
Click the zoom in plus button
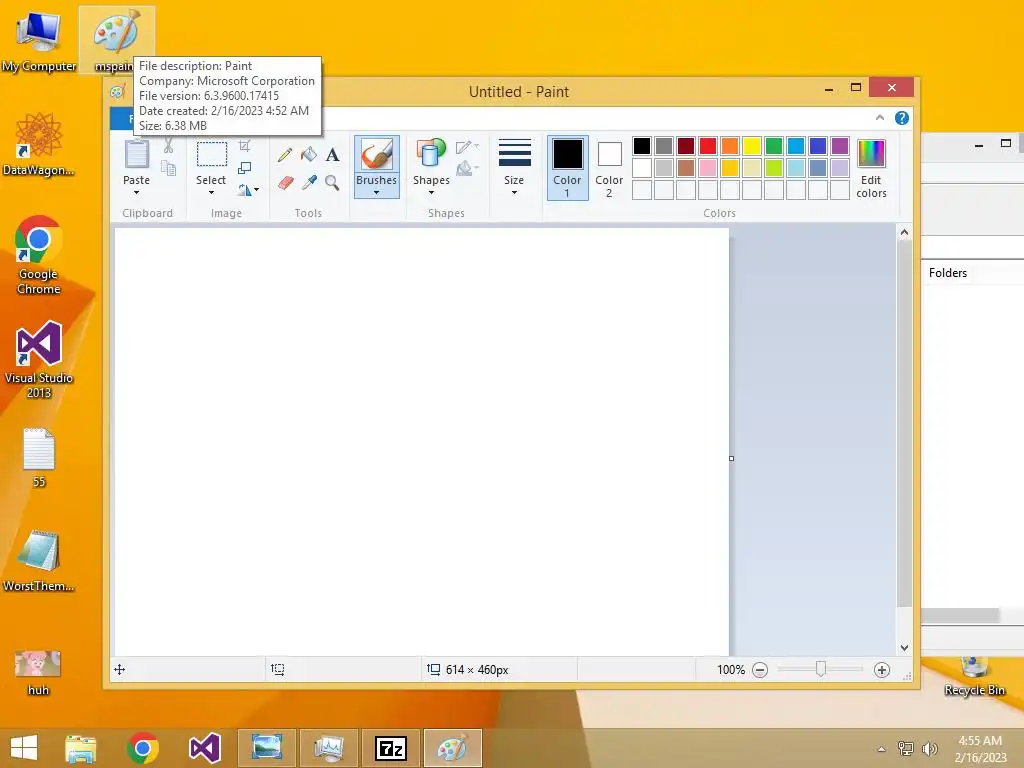point(882,670)
